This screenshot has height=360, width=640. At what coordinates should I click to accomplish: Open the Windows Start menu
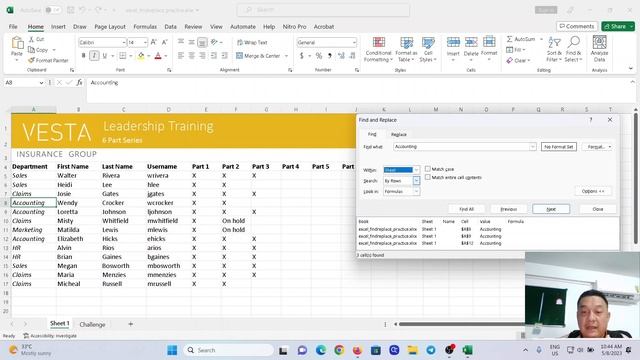tap(172, 350)
